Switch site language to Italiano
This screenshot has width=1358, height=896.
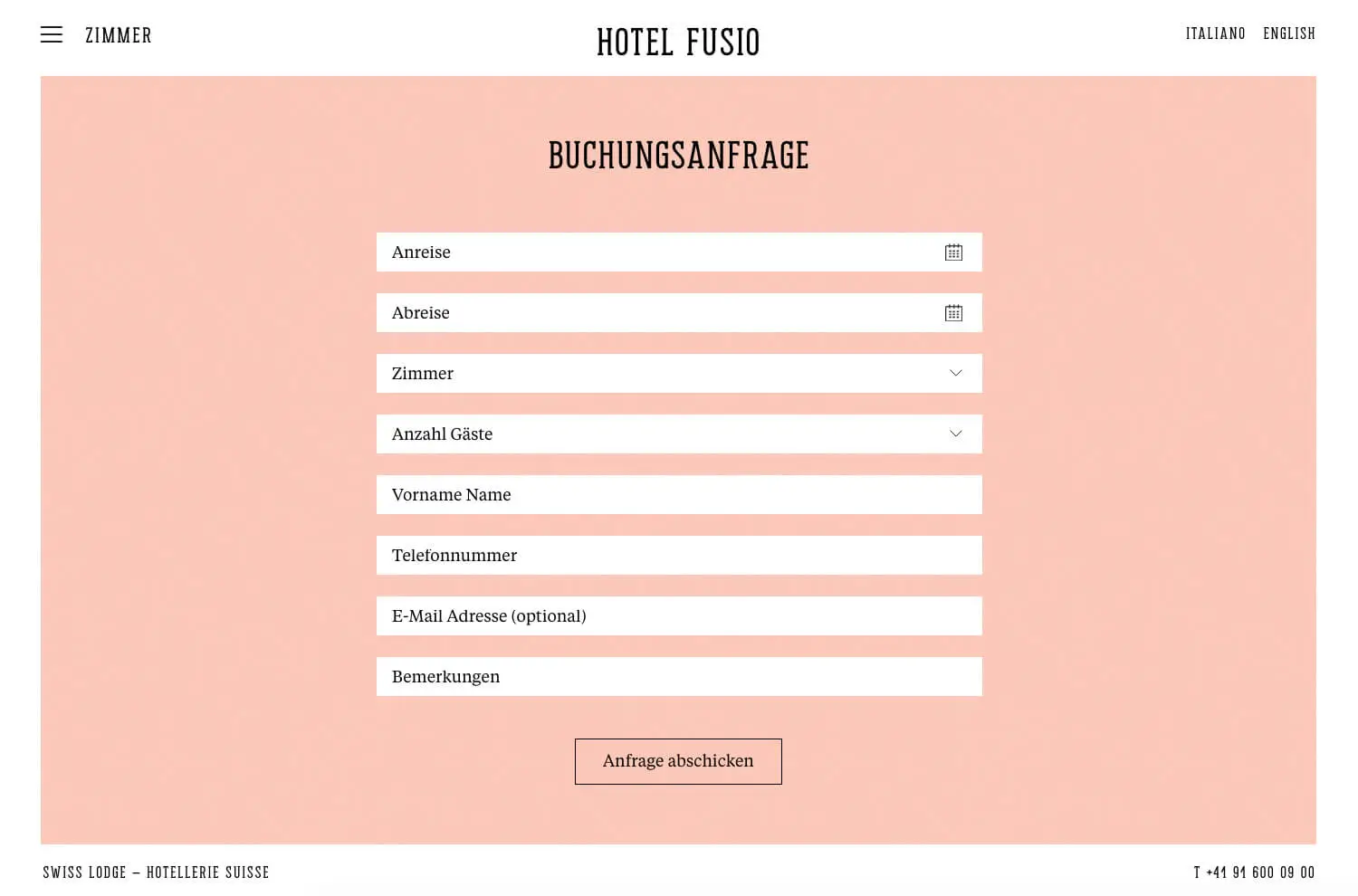1215,33
